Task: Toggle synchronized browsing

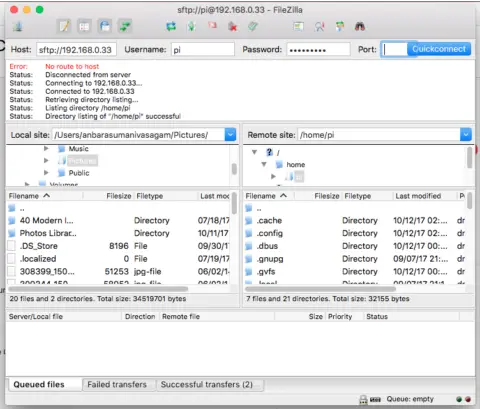Action: [x=340, y=26]
